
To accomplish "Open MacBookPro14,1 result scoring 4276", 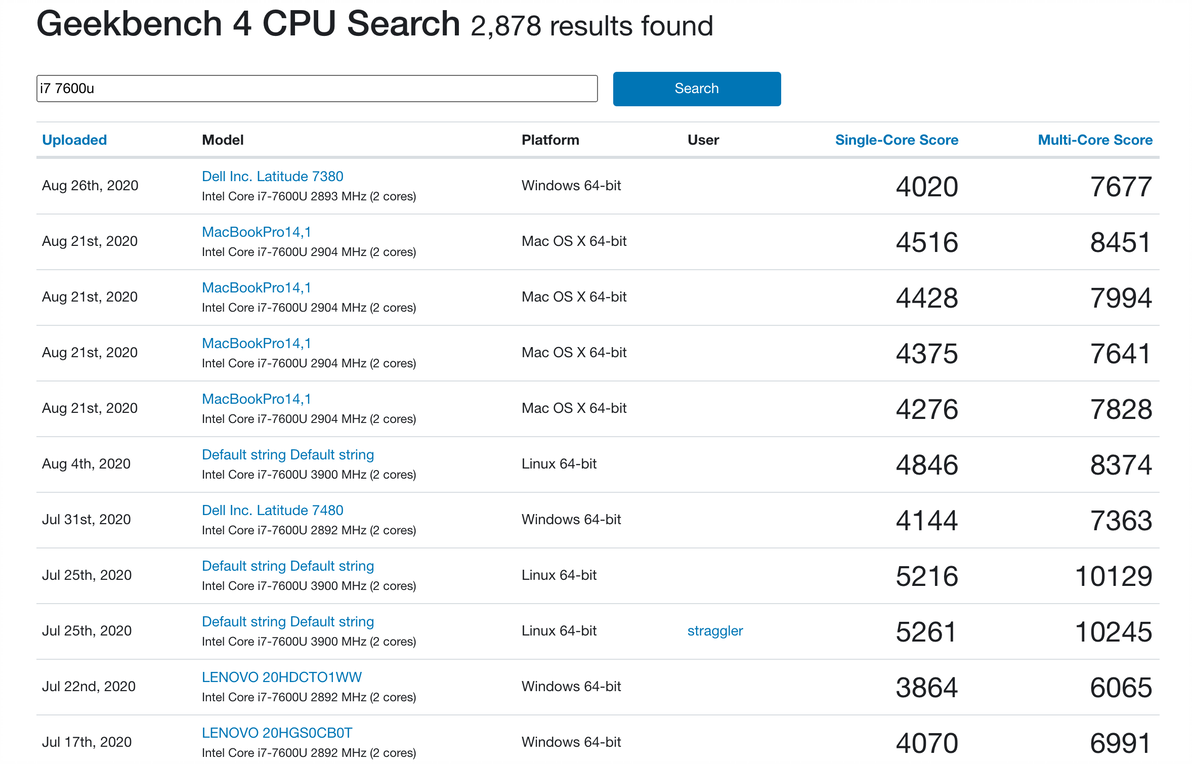I will (256, 399).
